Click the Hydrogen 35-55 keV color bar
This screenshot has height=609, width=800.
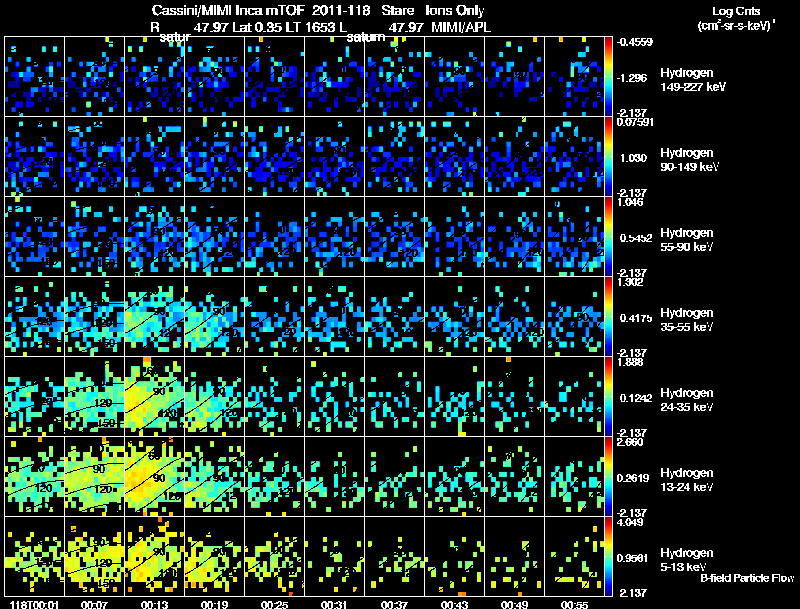pyautogui.click(x=608, y=317)
